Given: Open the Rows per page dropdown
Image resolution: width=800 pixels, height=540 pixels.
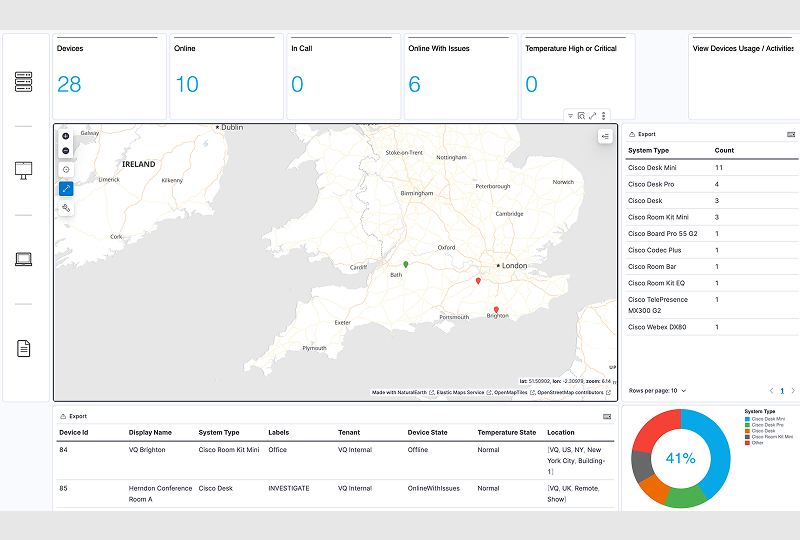Looking at the screenshot, I should (657, 390).
